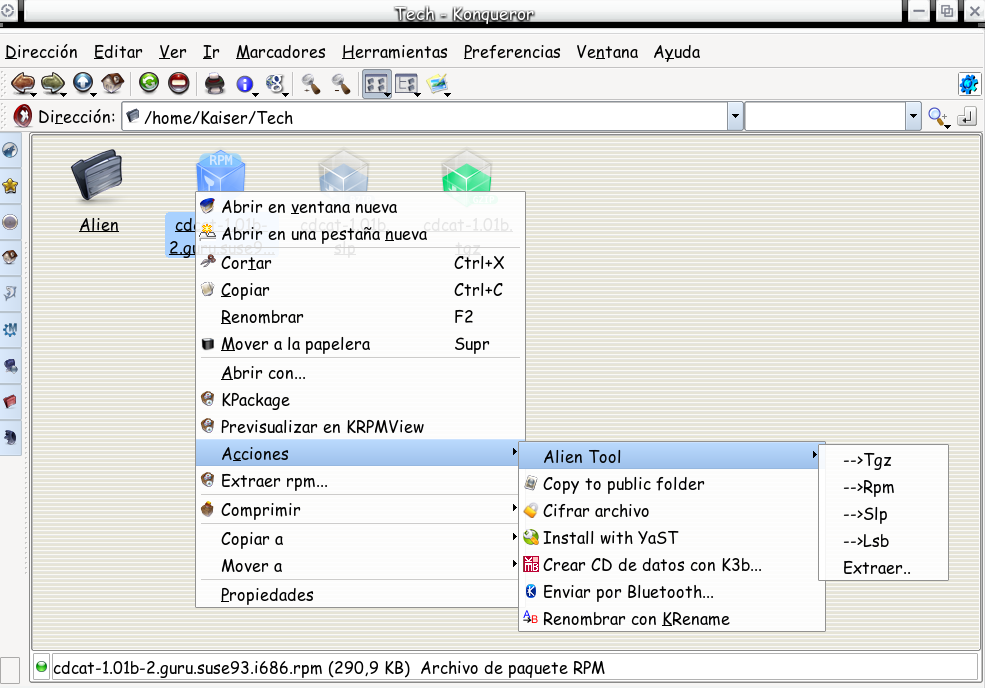Go up one directory with Up icon
Screen dimensions: 985x688
click(x=83, y=83)
